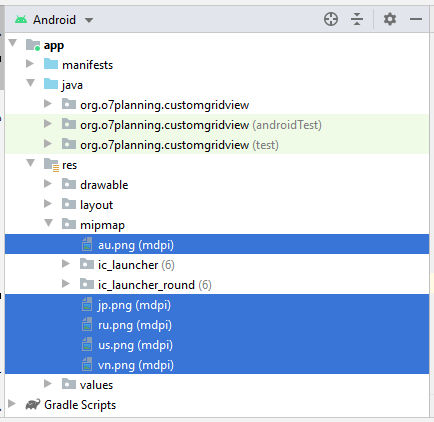Expand the manifests folder arrow
Image resolution: width=434 pixels, height=422 pixels.
tap(30, 63)
